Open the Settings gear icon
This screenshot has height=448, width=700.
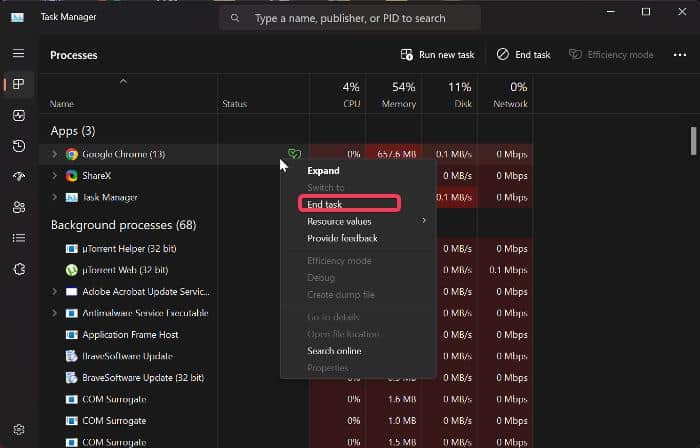click(18, 429)
